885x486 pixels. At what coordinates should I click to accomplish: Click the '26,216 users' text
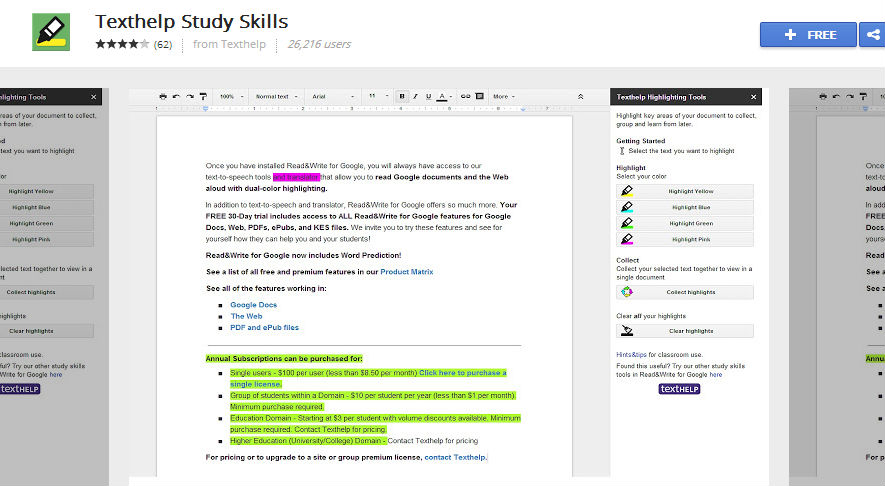[x=319, y=44]
